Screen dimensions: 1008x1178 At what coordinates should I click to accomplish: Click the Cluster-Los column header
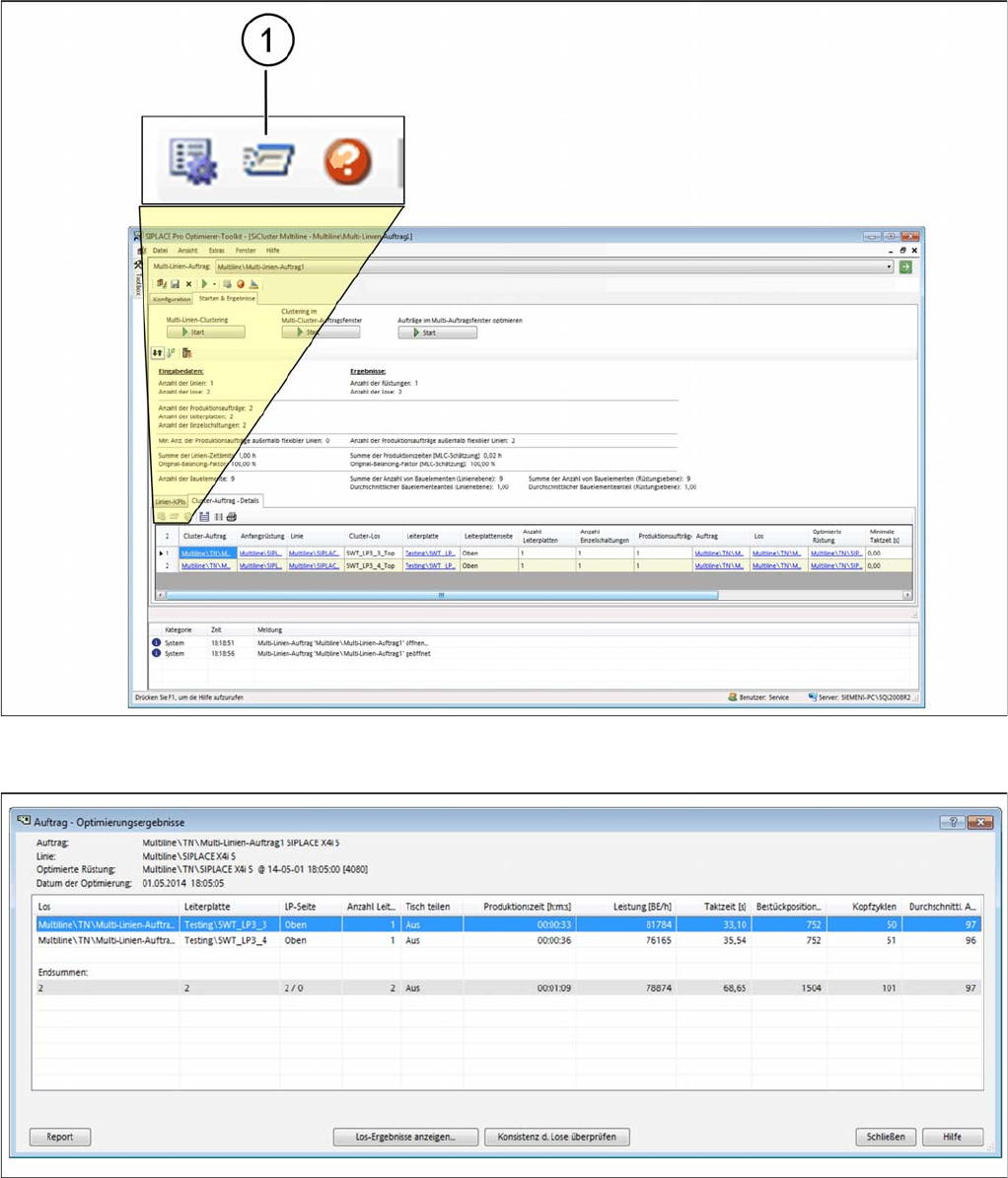(x=373, y=536)
